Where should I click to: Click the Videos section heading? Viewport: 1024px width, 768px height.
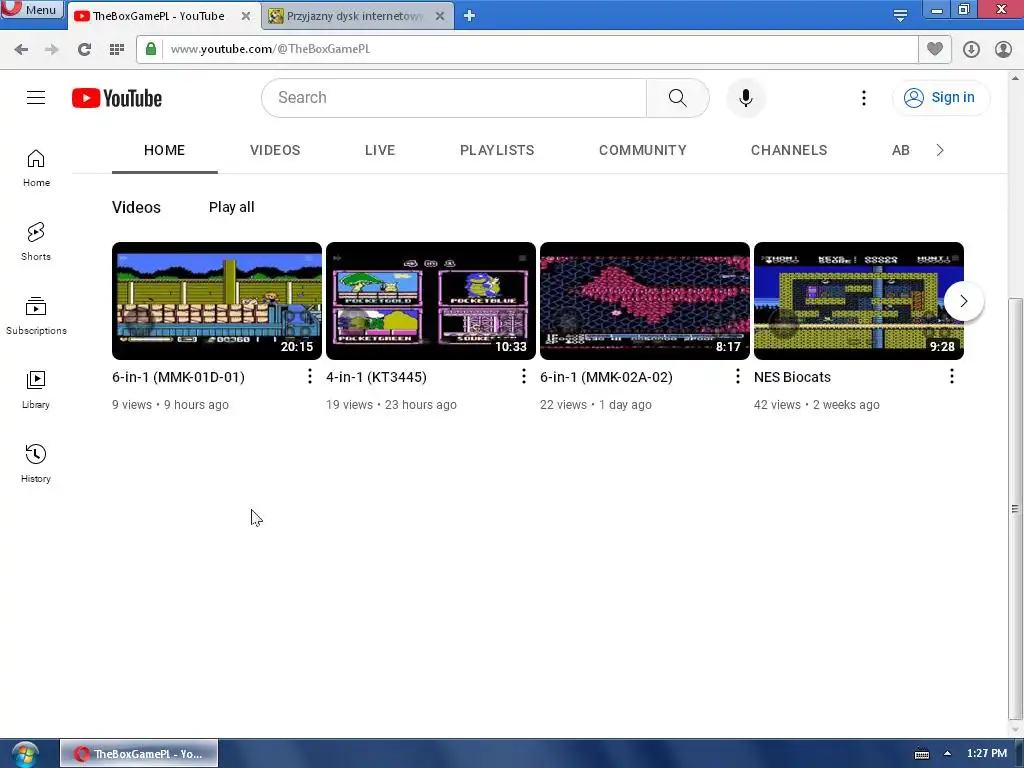pyautogui.click(x=136, y=207)
